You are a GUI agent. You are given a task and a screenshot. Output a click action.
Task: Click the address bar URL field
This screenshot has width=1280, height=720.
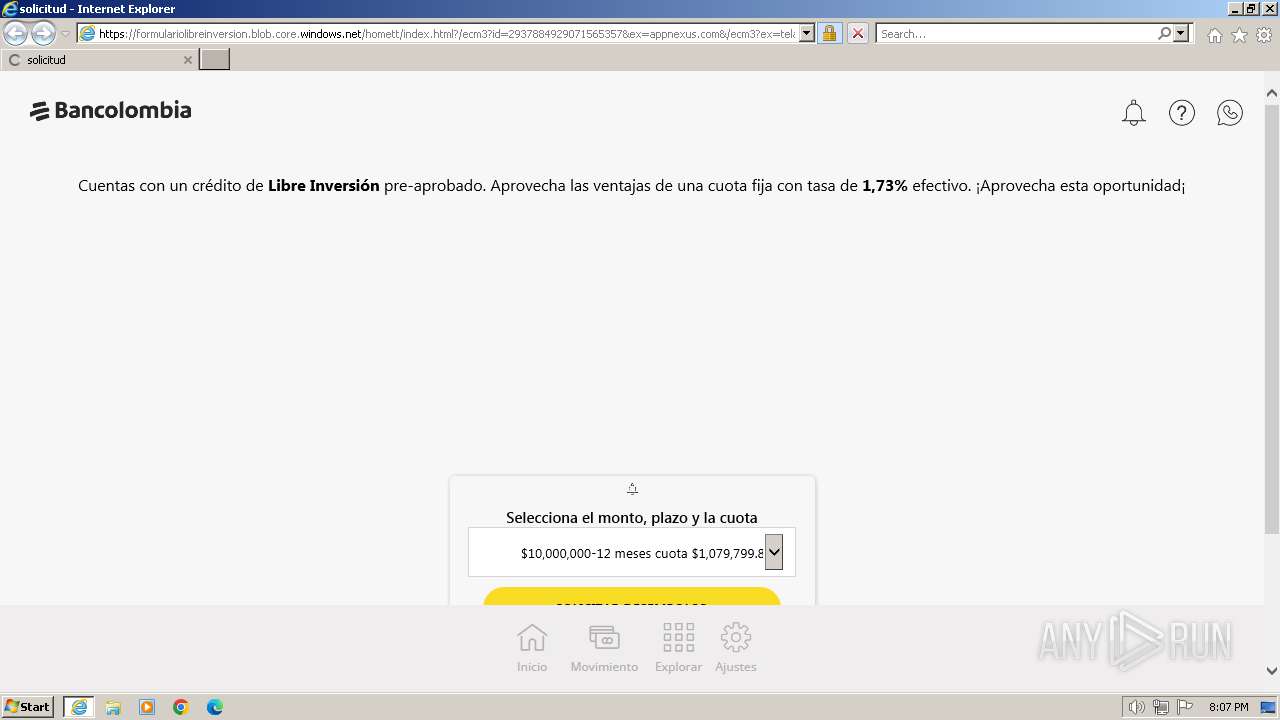pyautogui.click(x=446, y=33)
